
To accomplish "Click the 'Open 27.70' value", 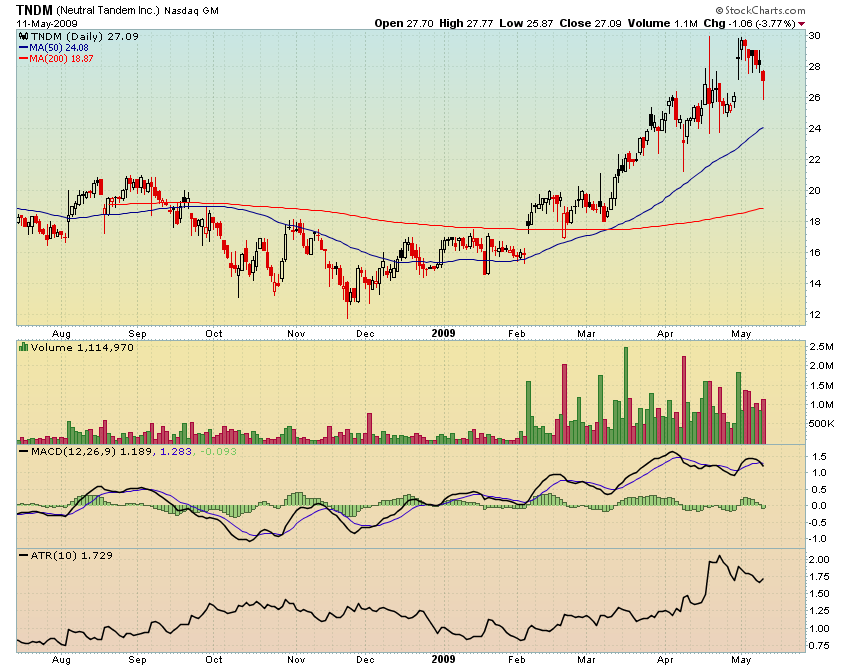I will tap(404, 23).
